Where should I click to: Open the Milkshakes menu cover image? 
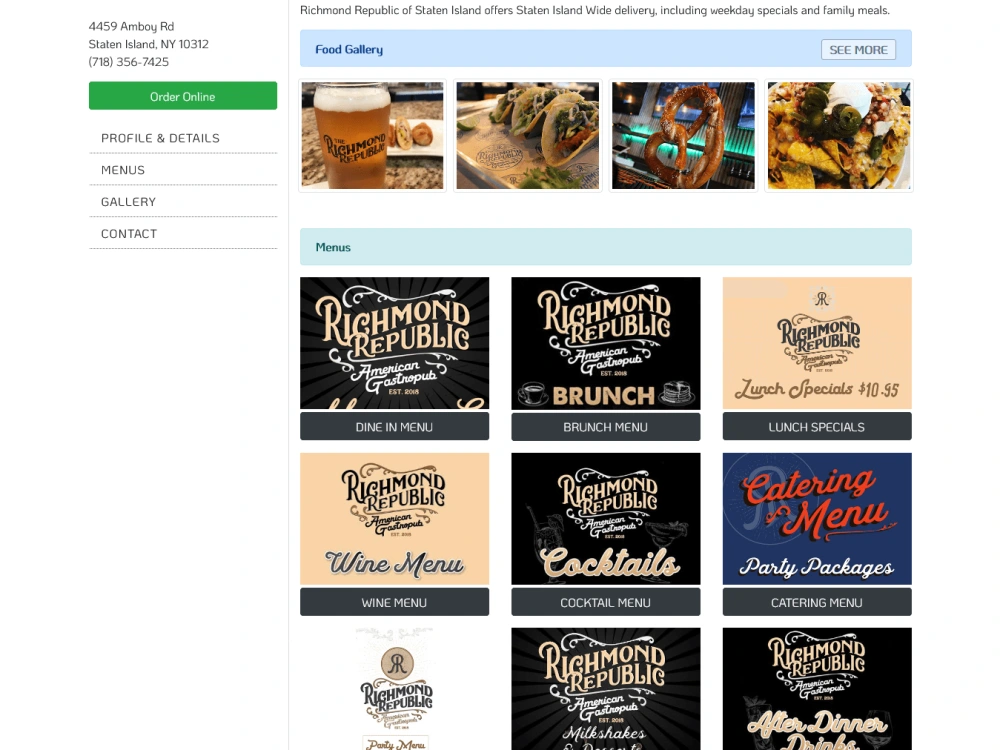click(x=605, y=689)
